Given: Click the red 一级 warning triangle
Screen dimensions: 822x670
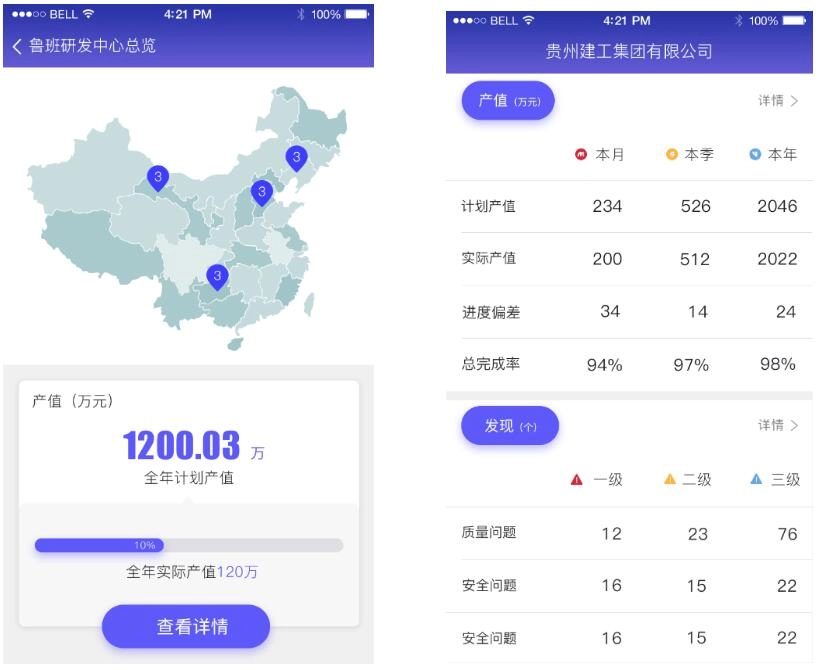Looking at the screenshot, I should tap(576, 479).
